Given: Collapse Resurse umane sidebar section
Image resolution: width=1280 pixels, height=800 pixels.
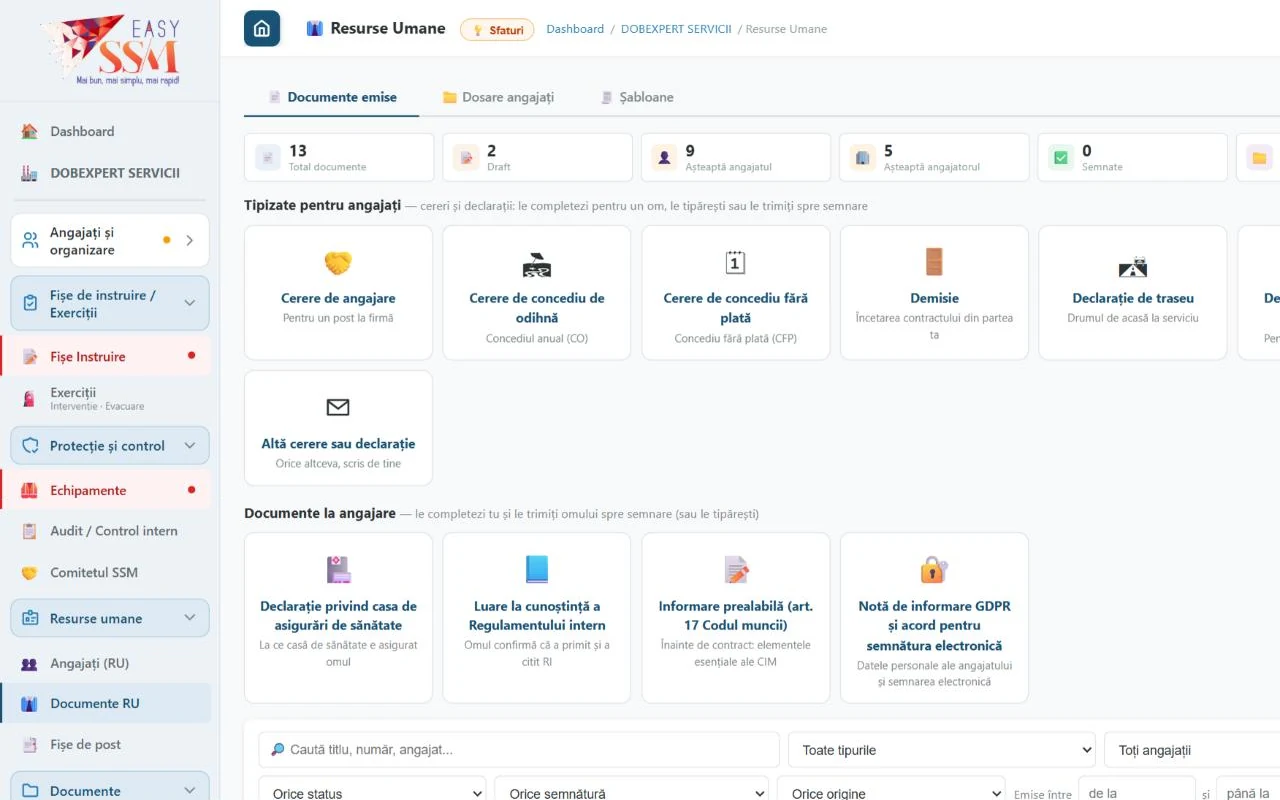Looking at the screenshot, I should point(110,618).
